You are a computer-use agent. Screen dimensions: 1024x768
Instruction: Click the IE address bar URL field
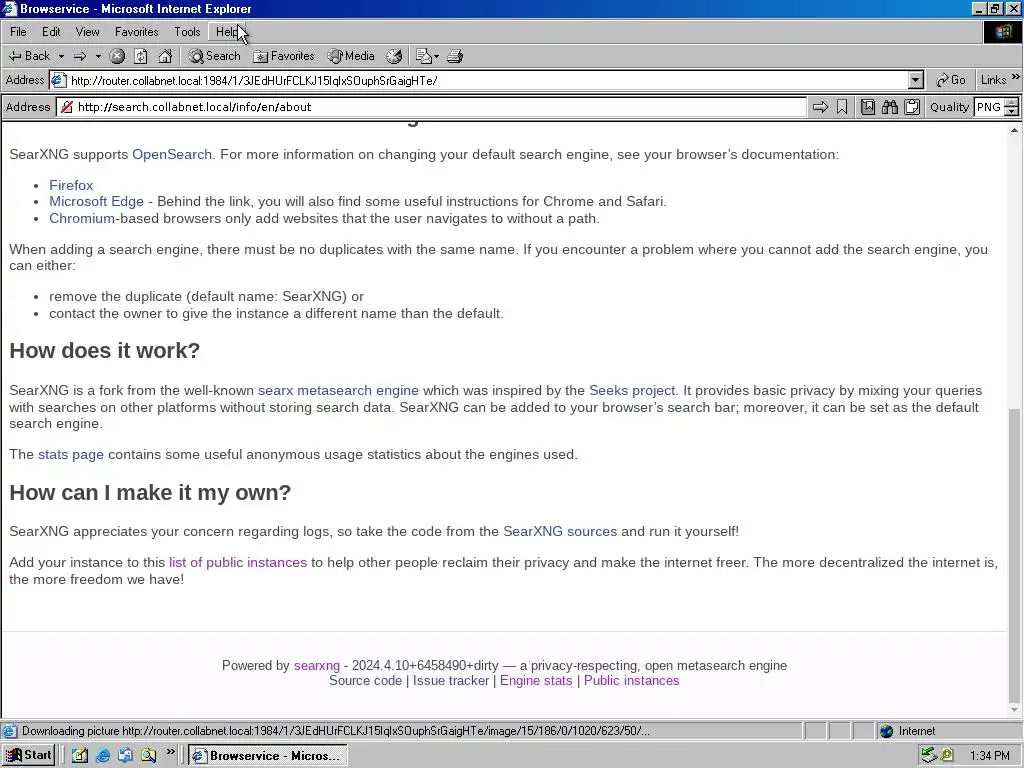tap(480, 80)
